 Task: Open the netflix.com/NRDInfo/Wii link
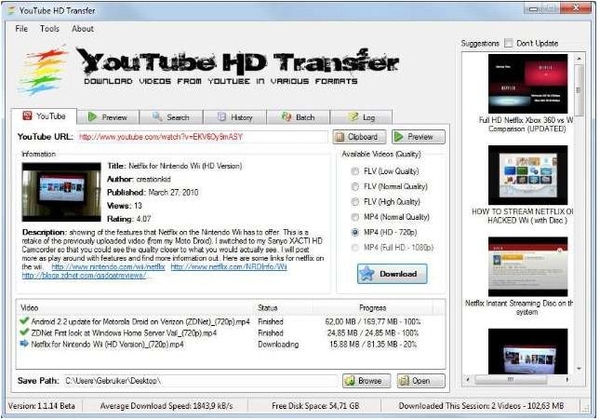click(x=229, y=267)
